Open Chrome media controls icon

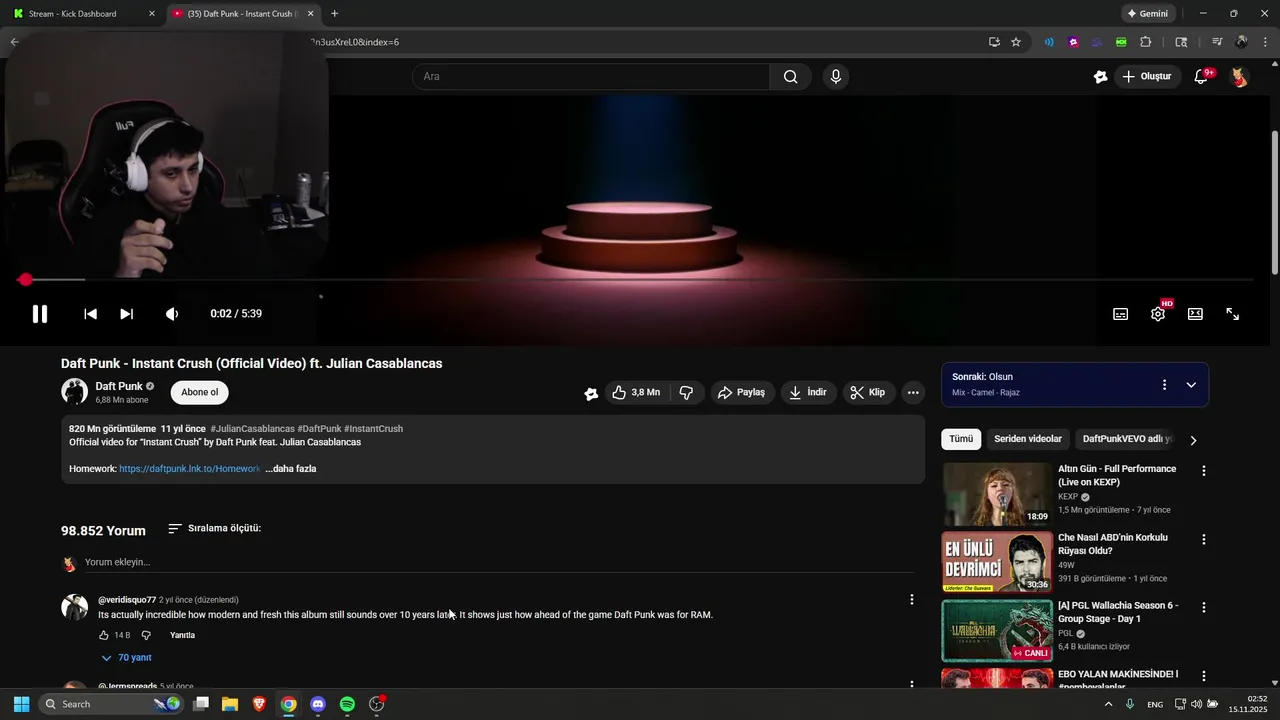1217,42
